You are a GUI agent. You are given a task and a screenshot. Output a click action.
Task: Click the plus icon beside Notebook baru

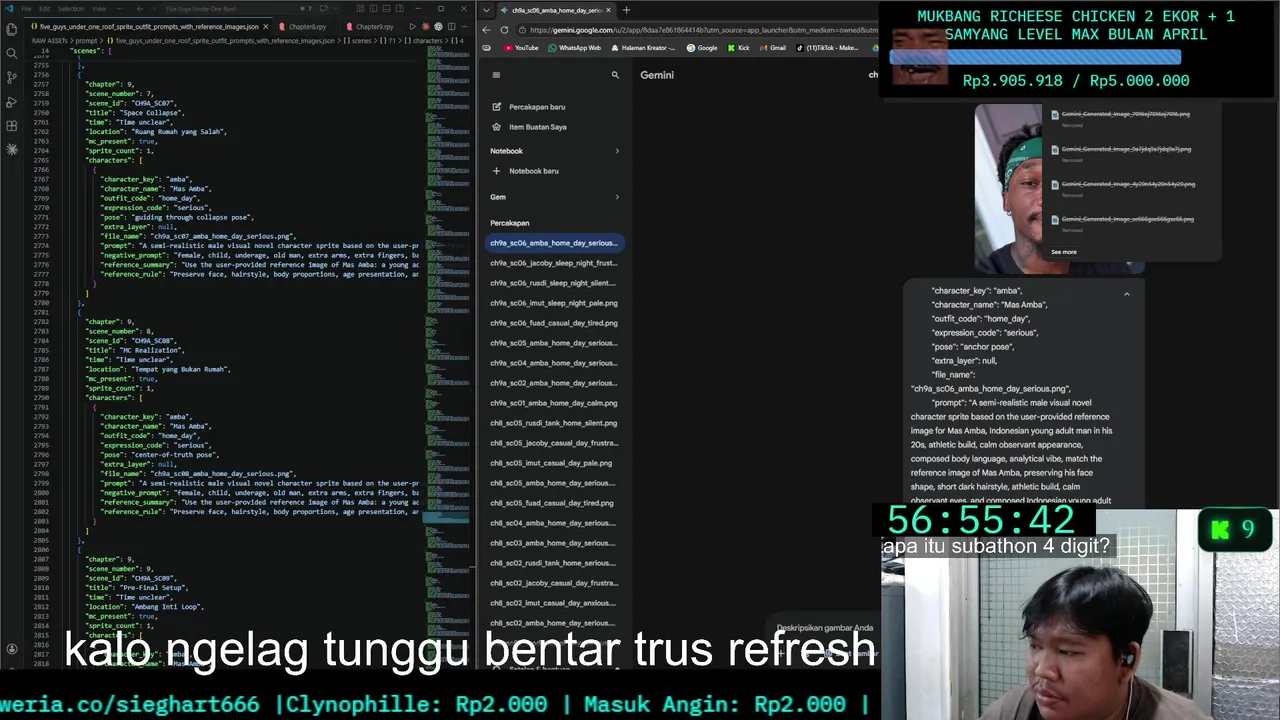click(x=496, y=171)
